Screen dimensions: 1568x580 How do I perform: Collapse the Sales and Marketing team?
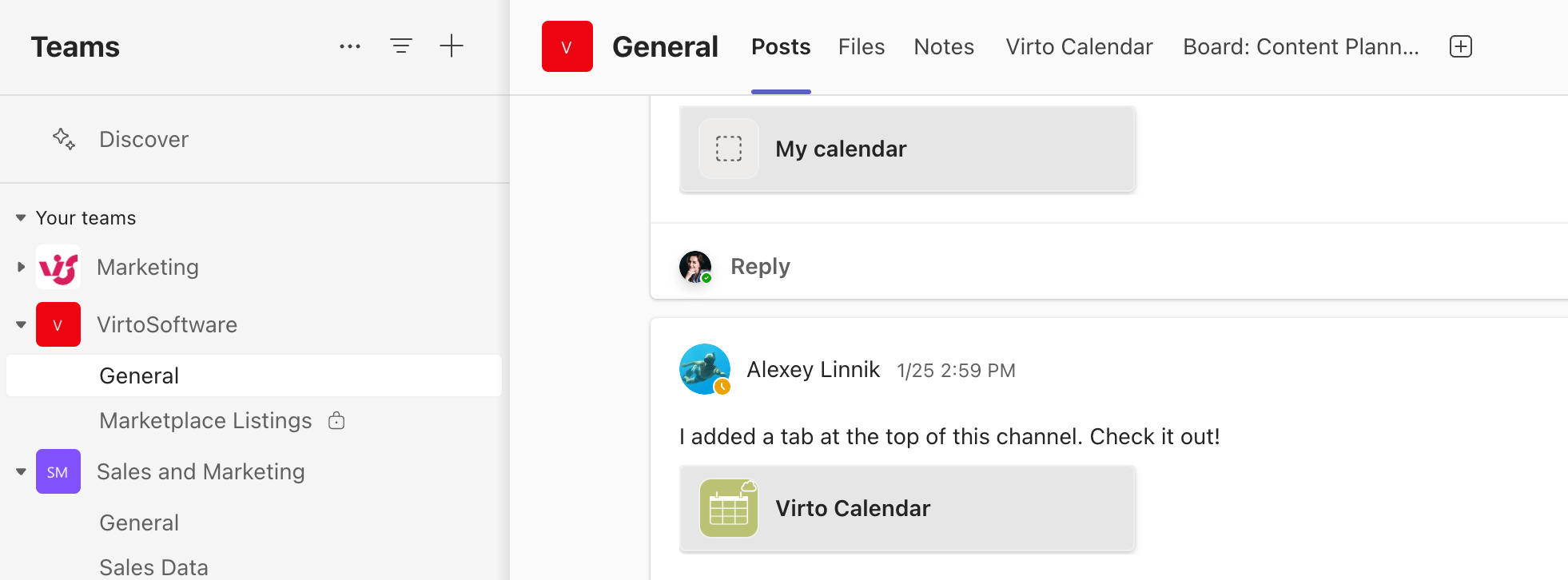[21, 471]
